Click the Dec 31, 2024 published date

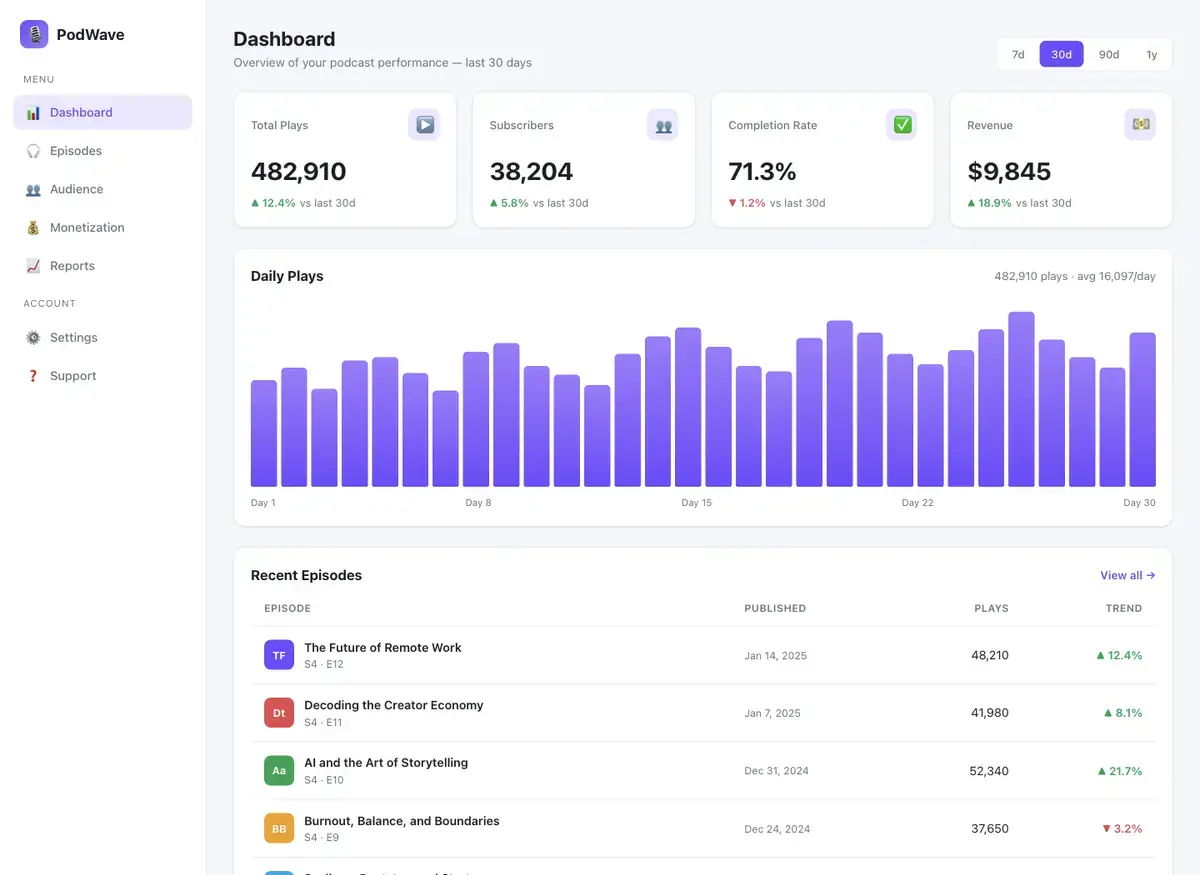tap(777, 771)
